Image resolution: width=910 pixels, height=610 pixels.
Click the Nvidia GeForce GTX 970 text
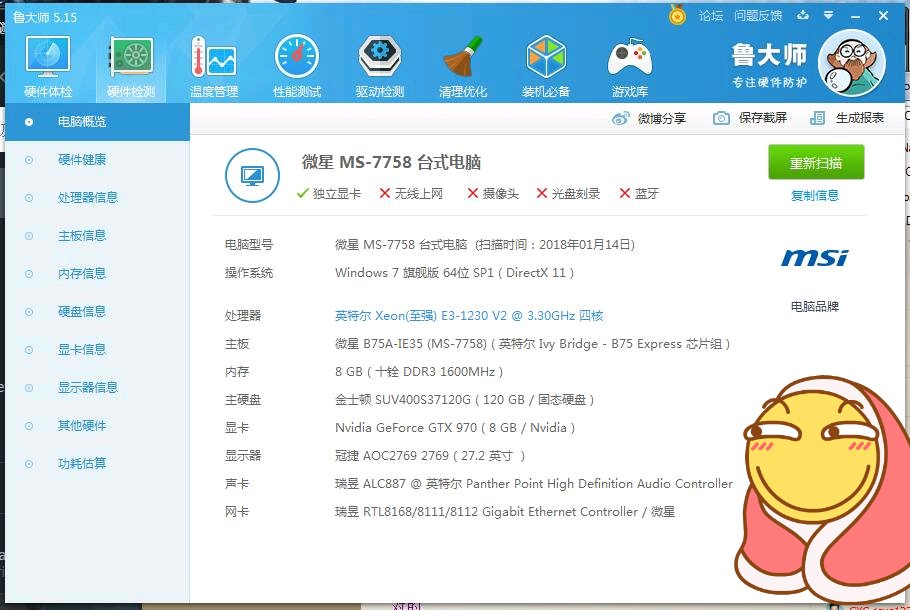pos(455,428)
